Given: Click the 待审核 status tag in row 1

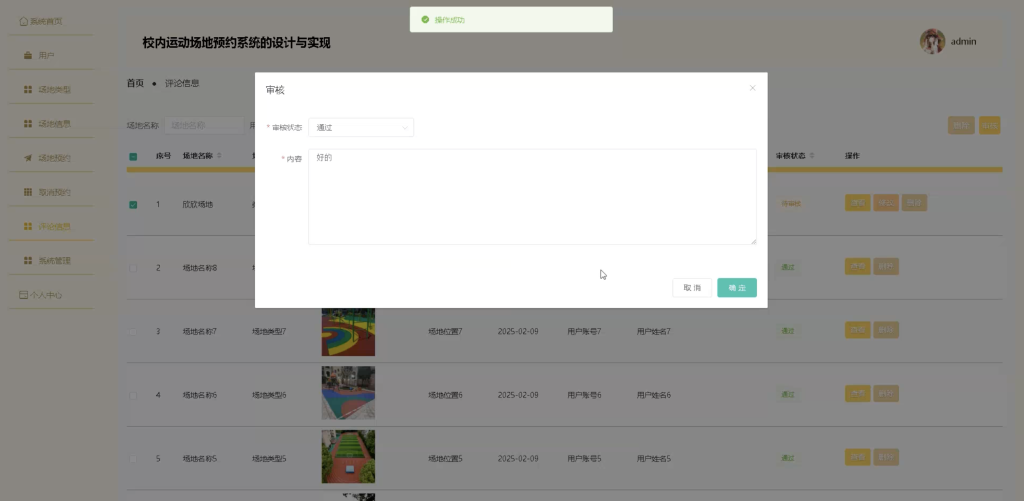Looking at the screenshot, I should (791, 204).
